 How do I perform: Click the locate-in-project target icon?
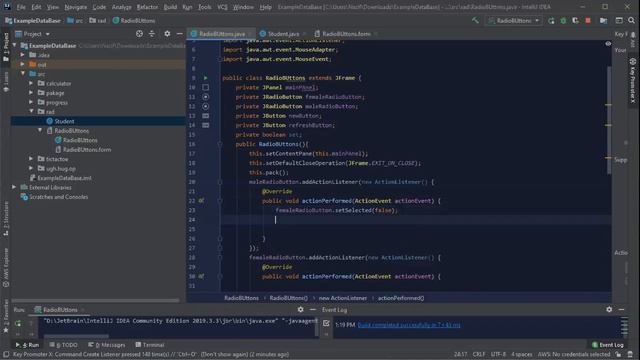tap(139, 34)
